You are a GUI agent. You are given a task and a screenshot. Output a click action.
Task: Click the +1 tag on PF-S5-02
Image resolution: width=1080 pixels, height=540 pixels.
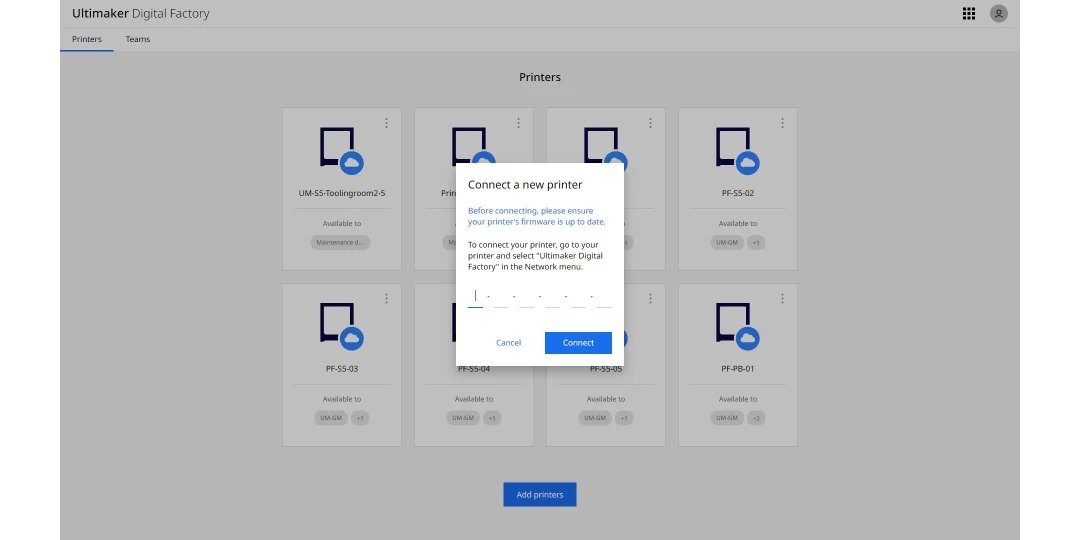click(756, 242)
